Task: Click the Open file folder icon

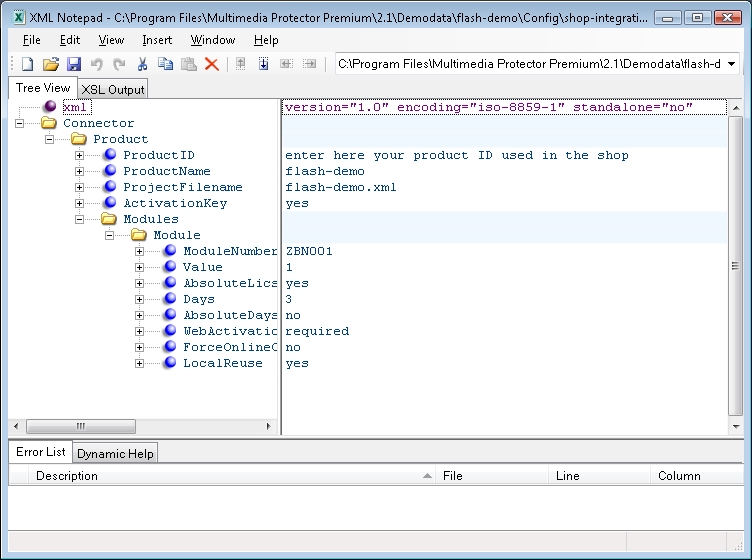Action: coord(50,64)
